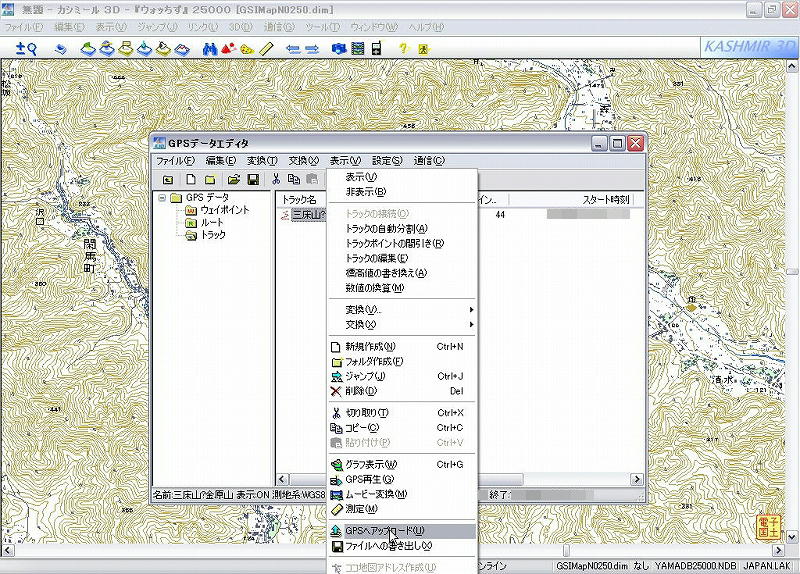
Task: Choose ジャンプ(J) in context menu
Action: (403, 377)
